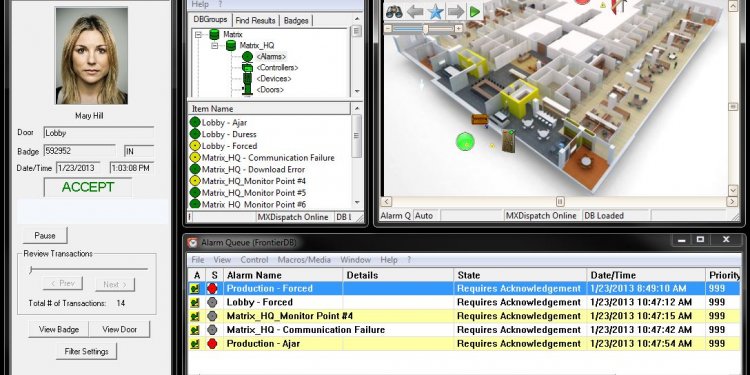Click the map zoom slider handle

425,29
